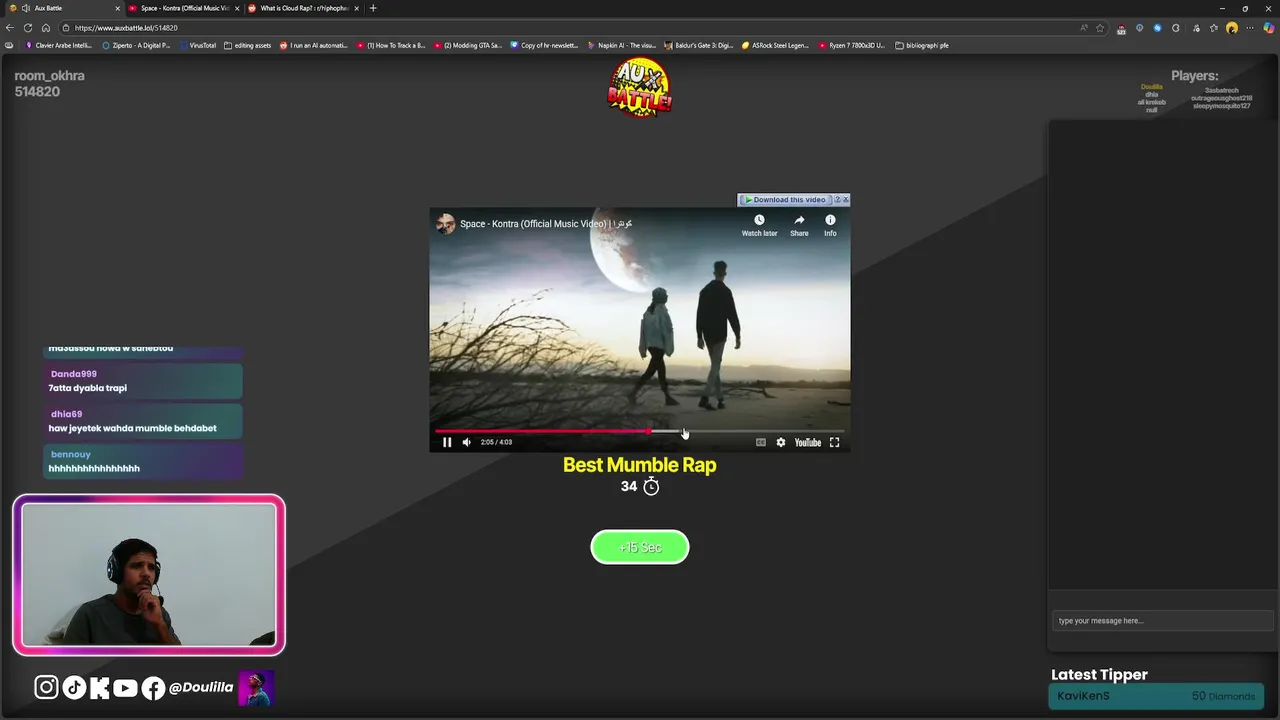Click the channel avatar in video header

tap(446, 224)
